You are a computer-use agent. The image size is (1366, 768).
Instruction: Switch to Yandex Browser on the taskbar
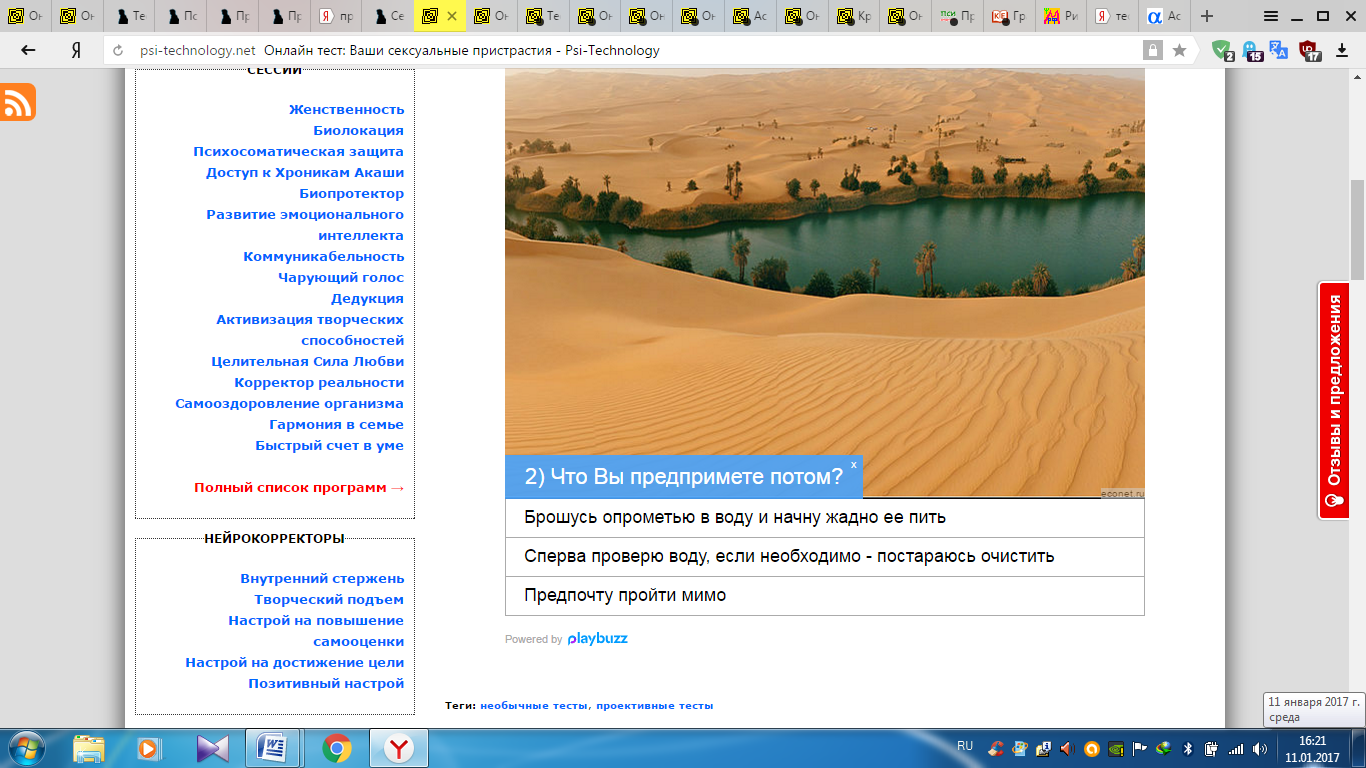click(x=399, y=748)
